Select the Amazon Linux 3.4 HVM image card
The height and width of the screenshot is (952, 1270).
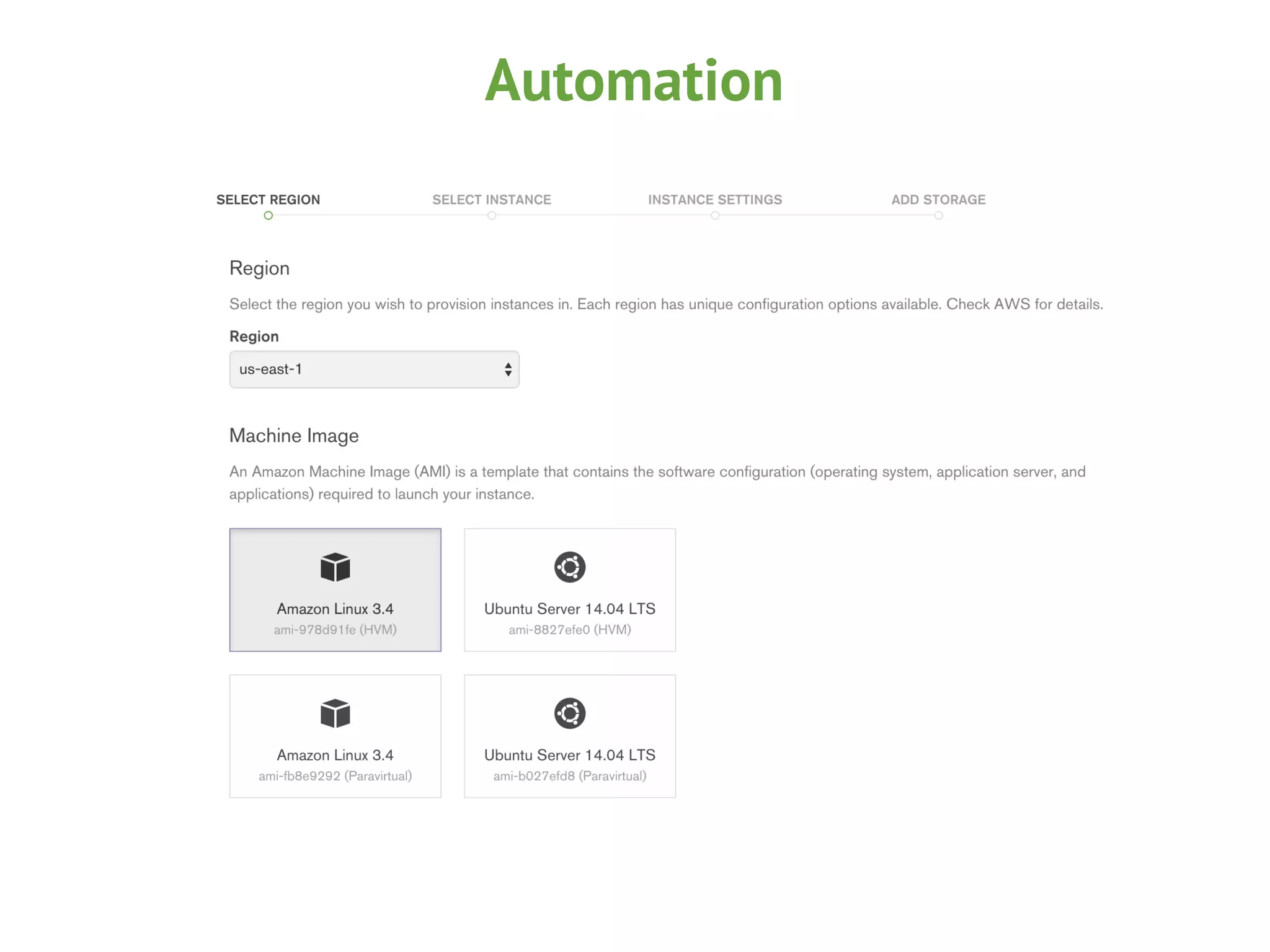pos(335,590)
